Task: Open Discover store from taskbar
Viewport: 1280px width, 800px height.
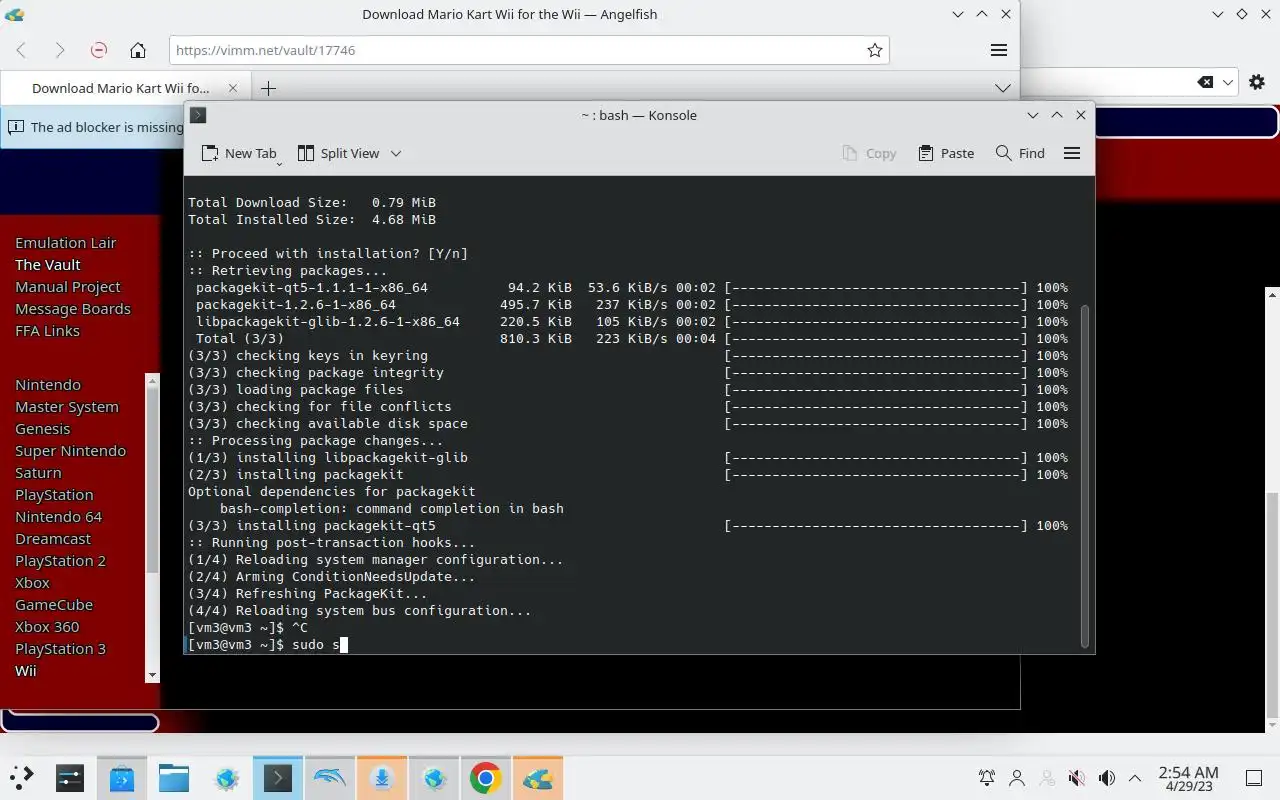Action: tap(122, 777)
